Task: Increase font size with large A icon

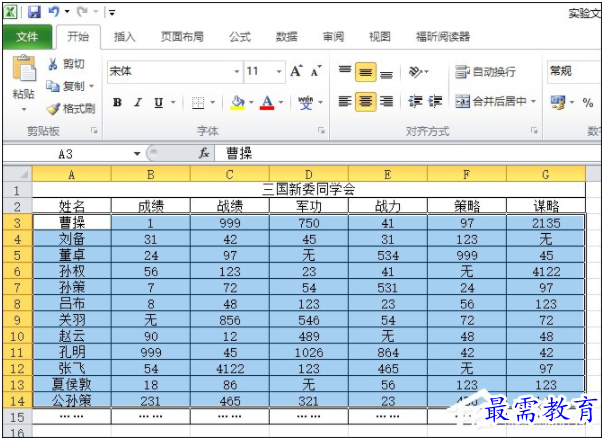Action: click(x=296, y=71)
